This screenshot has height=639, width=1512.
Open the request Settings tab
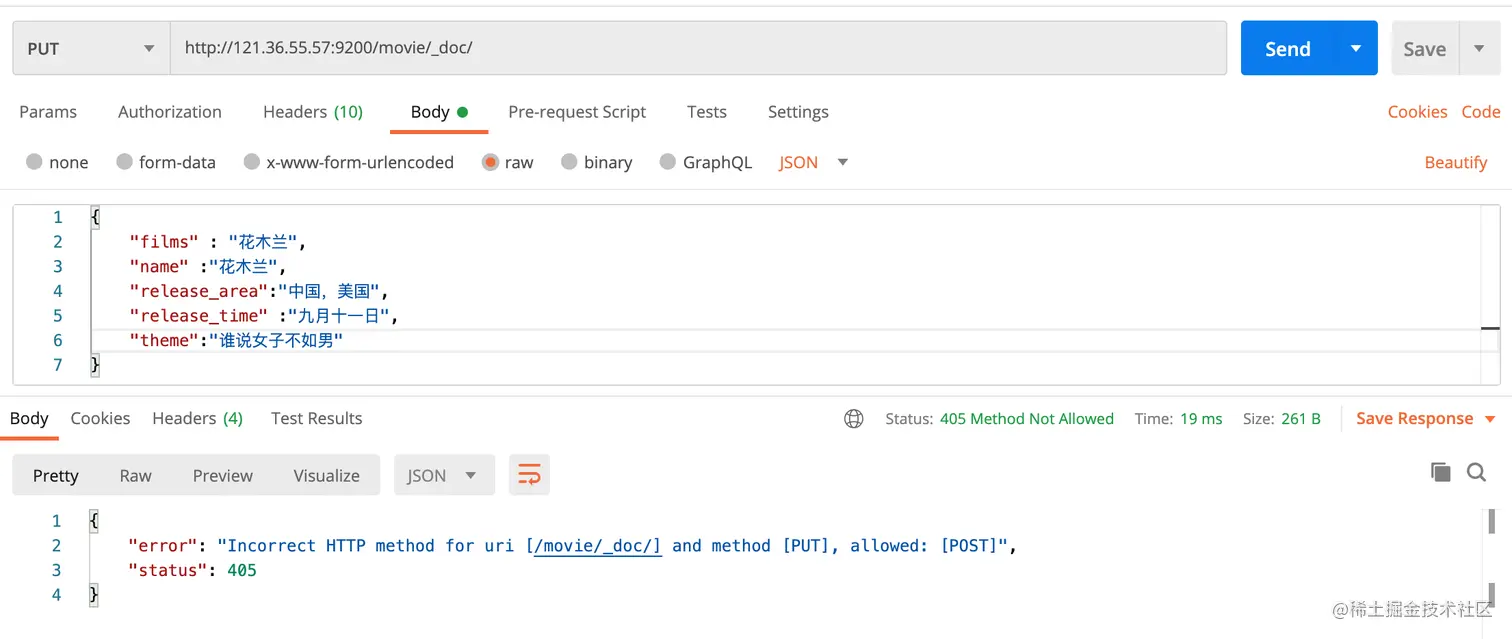798,112
